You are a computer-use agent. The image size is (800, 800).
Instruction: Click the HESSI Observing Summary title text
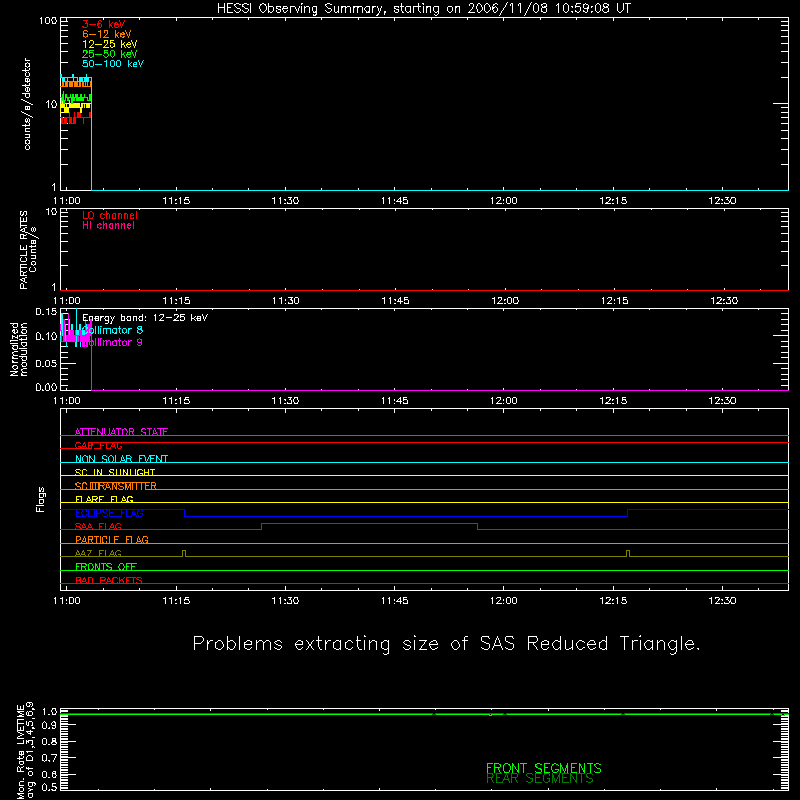click(423, 9)
